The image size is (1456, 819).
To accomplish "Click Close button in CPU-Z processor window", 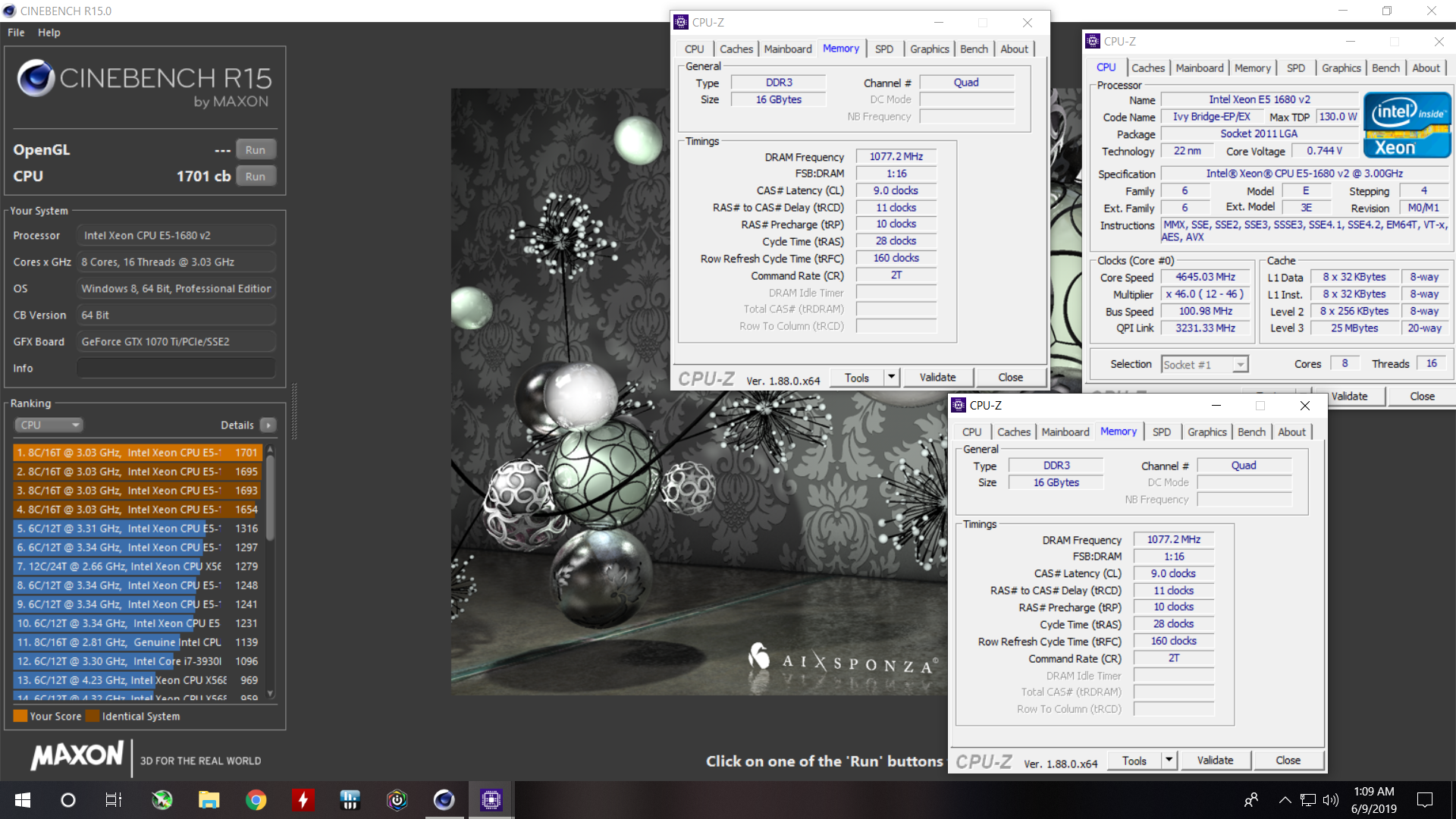I will [1422, 397].
